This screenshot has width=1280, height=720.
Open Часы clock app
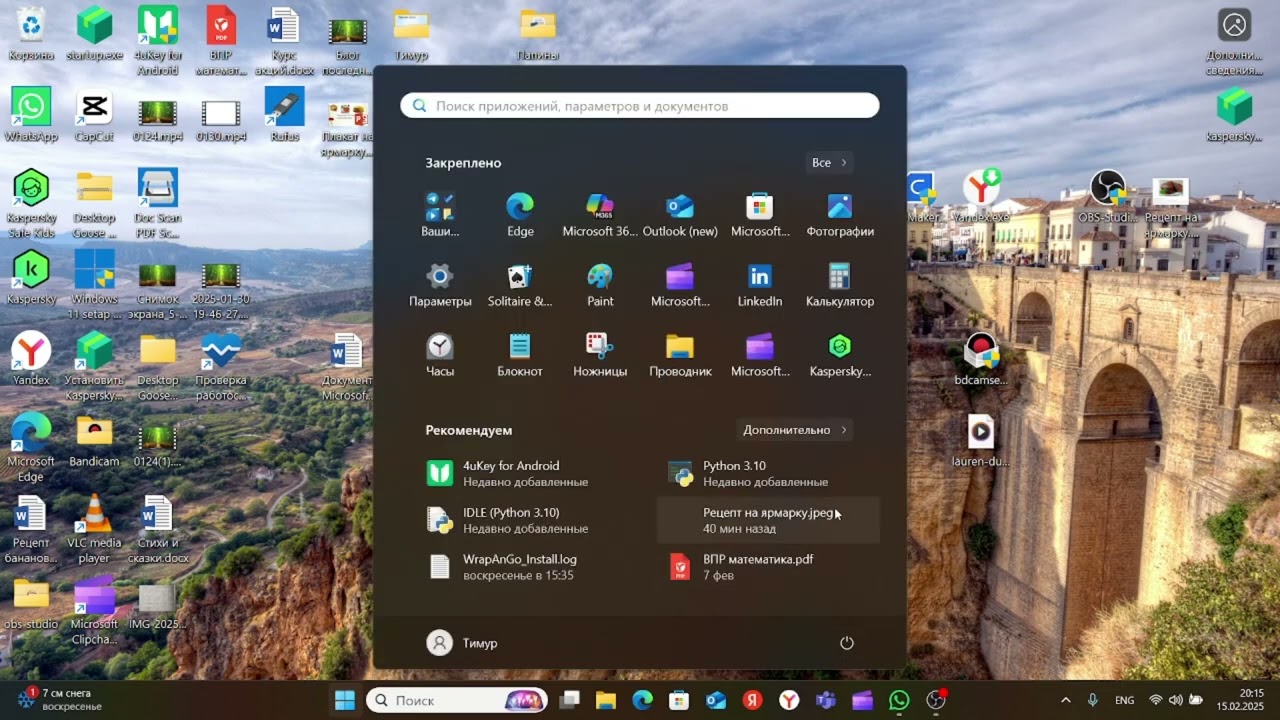click(440, 354)
